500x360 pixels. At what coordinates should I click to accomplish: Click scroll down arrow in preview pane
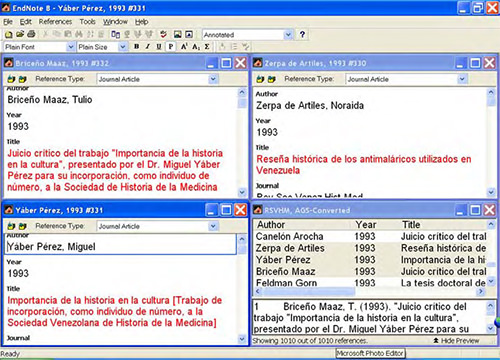coord(490,329)
